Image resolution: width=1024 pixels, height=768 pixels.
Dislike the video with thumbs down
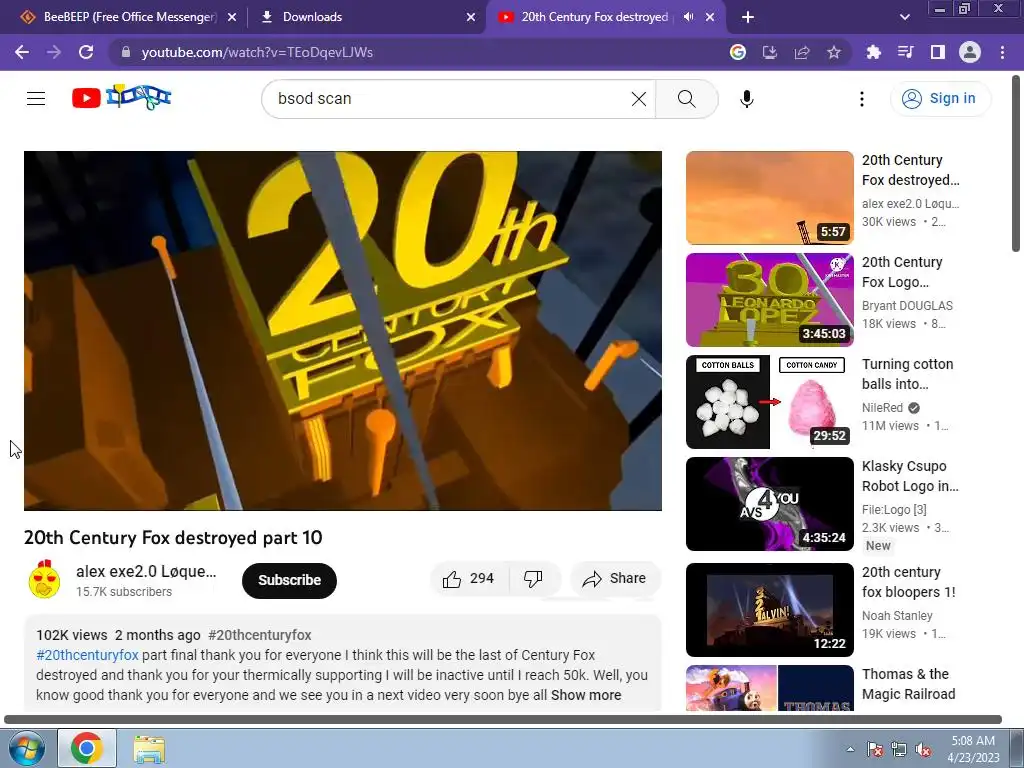pos(534,579)
